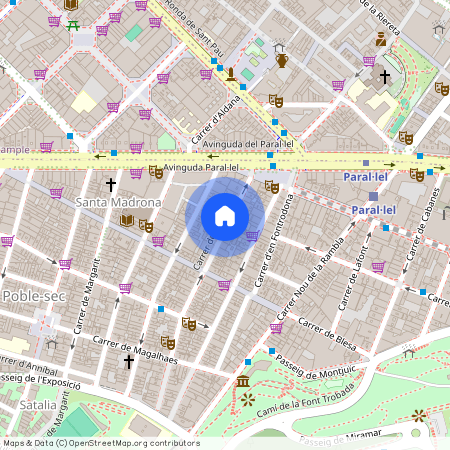Click the theatre masks right of Paral·lel station label
Image resolution: width=450 pixels, height=450 pixels.
tap(417, 175)
